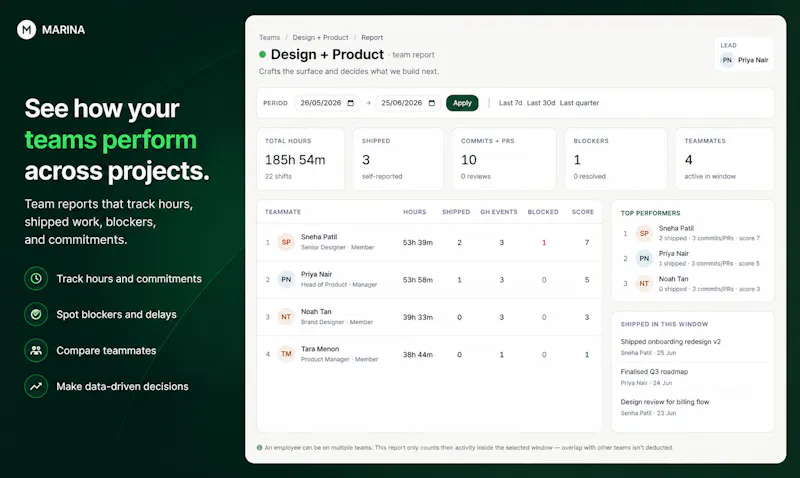Click Tara Menon's hours 38h 44m
The image size is (800, 478).
[x=418, y=354]
